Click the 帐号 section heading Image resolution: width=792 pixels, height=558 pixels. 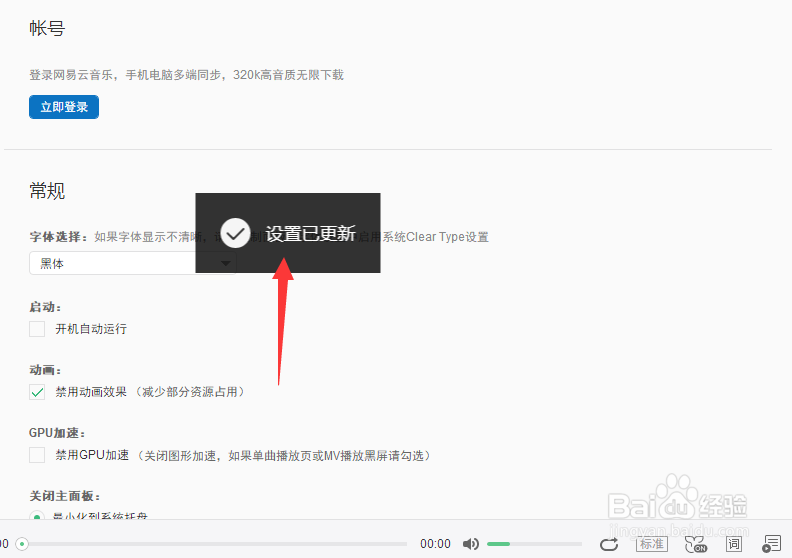47,28
